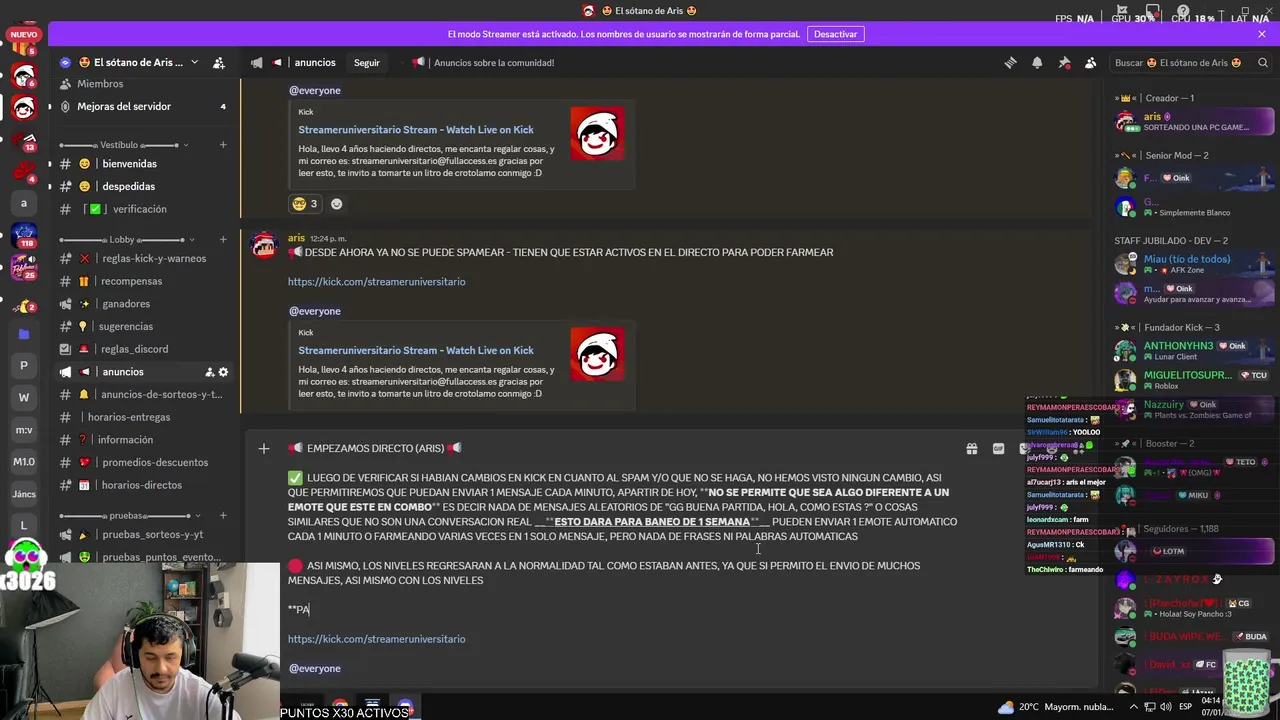Open GIF picker icon in message box
This screenshot has width=1280, height=720.
tap(998, 449)
